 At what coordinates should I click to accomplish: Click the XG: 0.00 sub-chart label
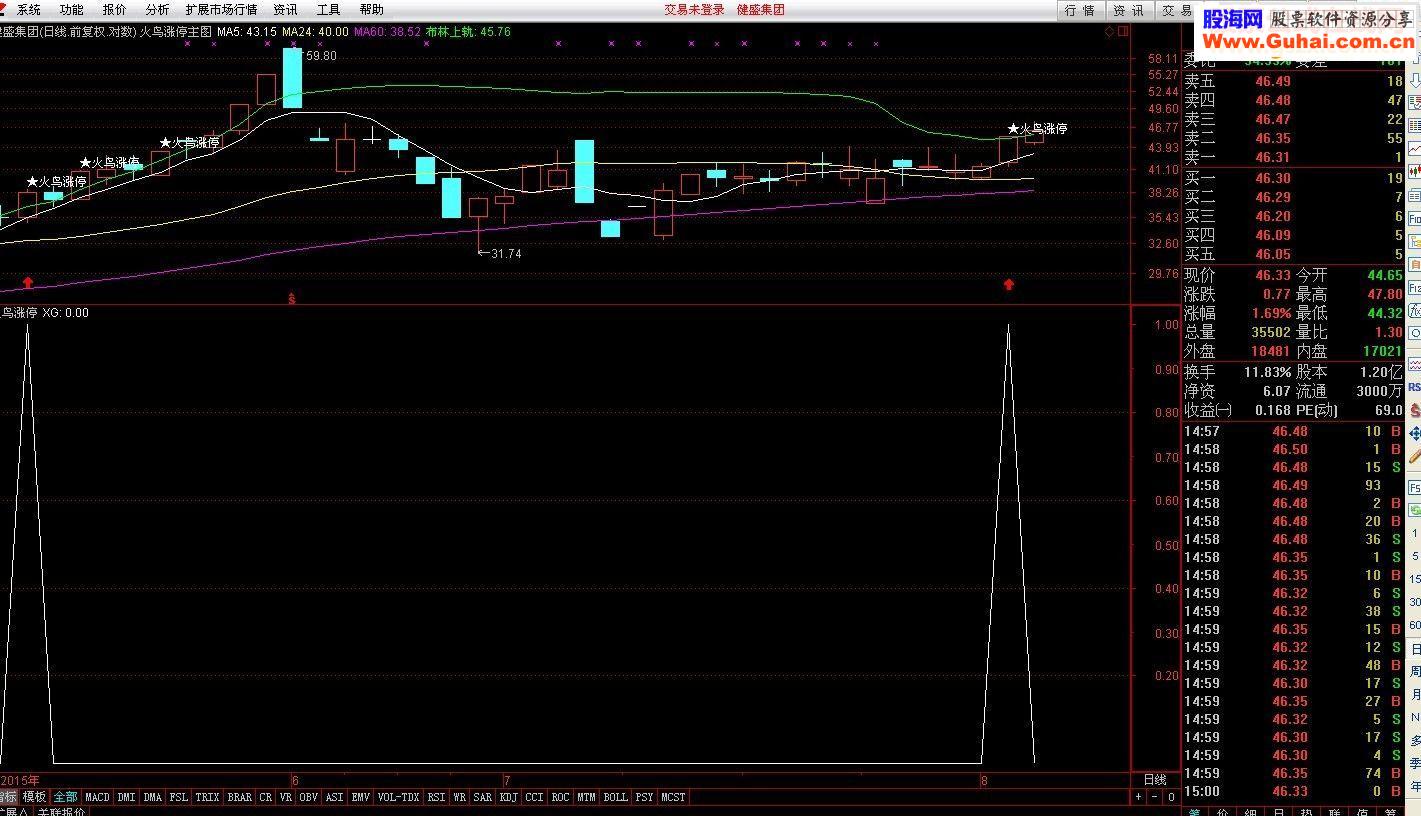[x=65, y=313]
